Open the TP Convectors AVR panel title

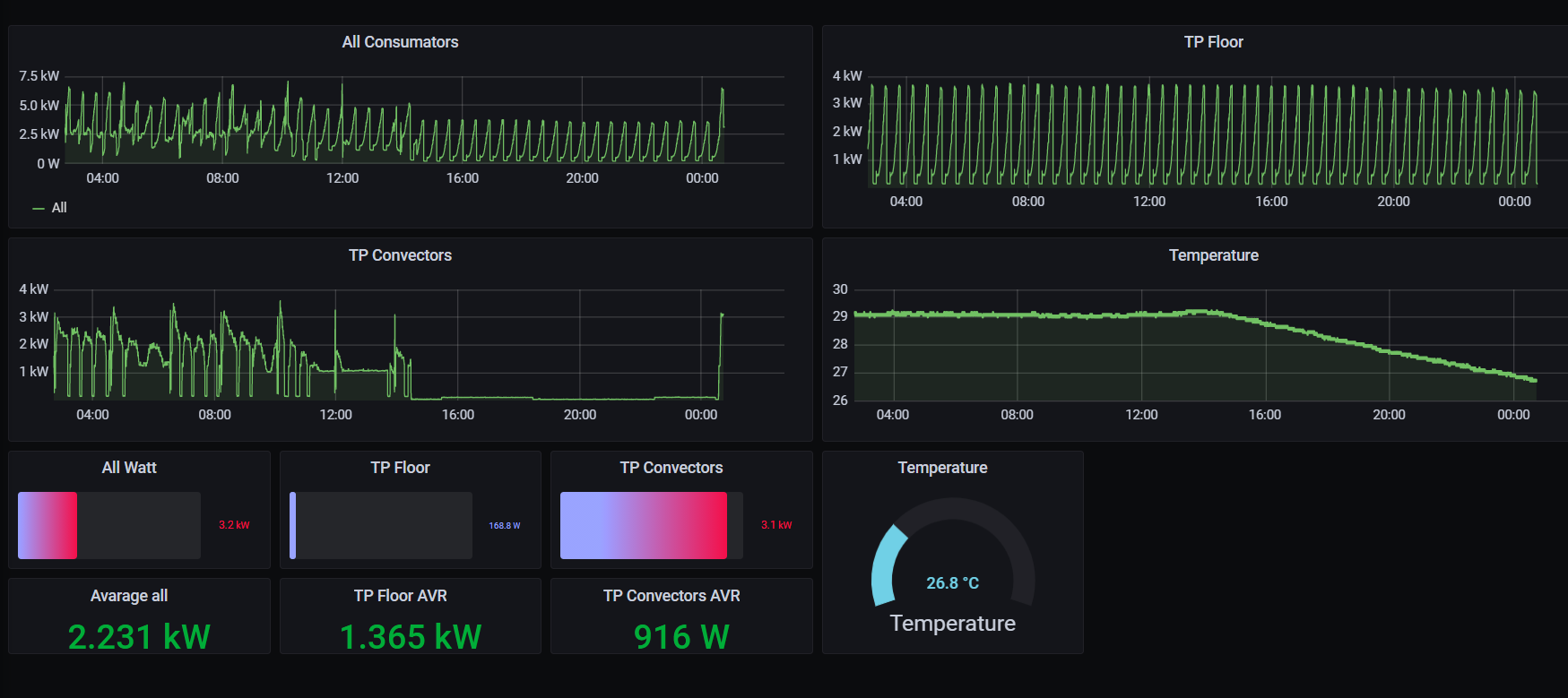[671, 596]
